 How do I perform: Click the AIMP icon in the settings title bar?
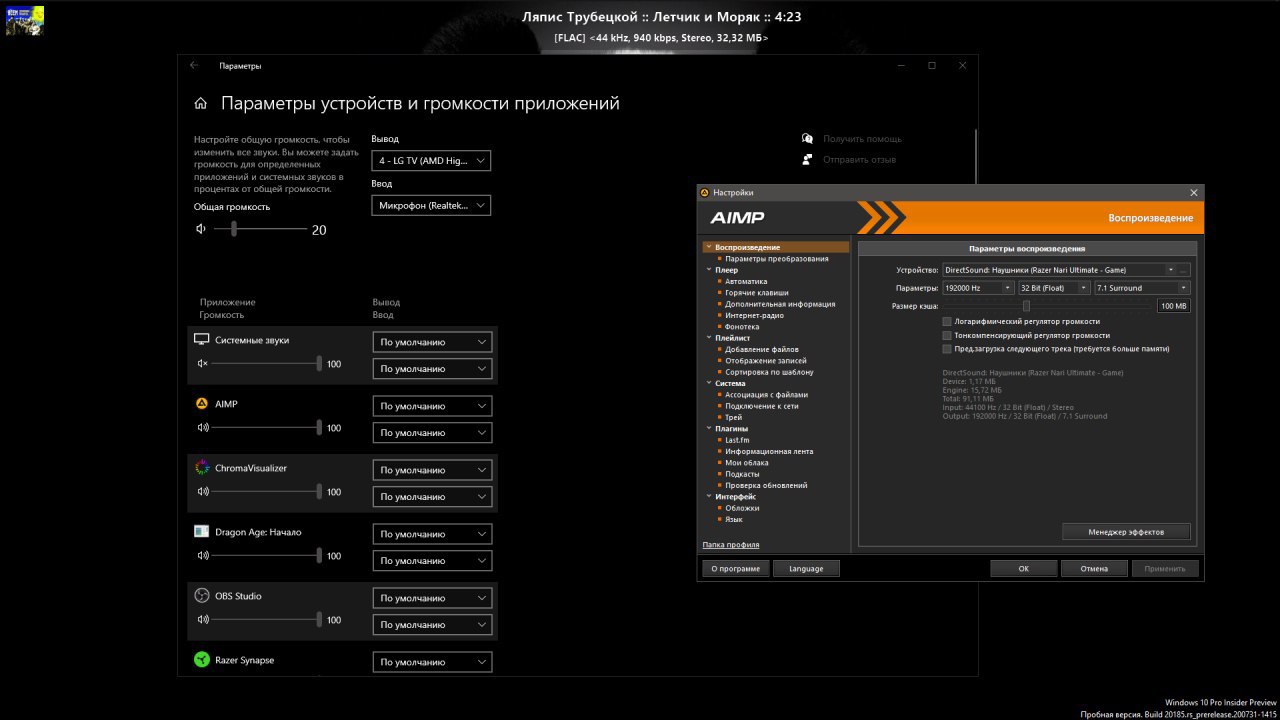click(x=704, y=193)
